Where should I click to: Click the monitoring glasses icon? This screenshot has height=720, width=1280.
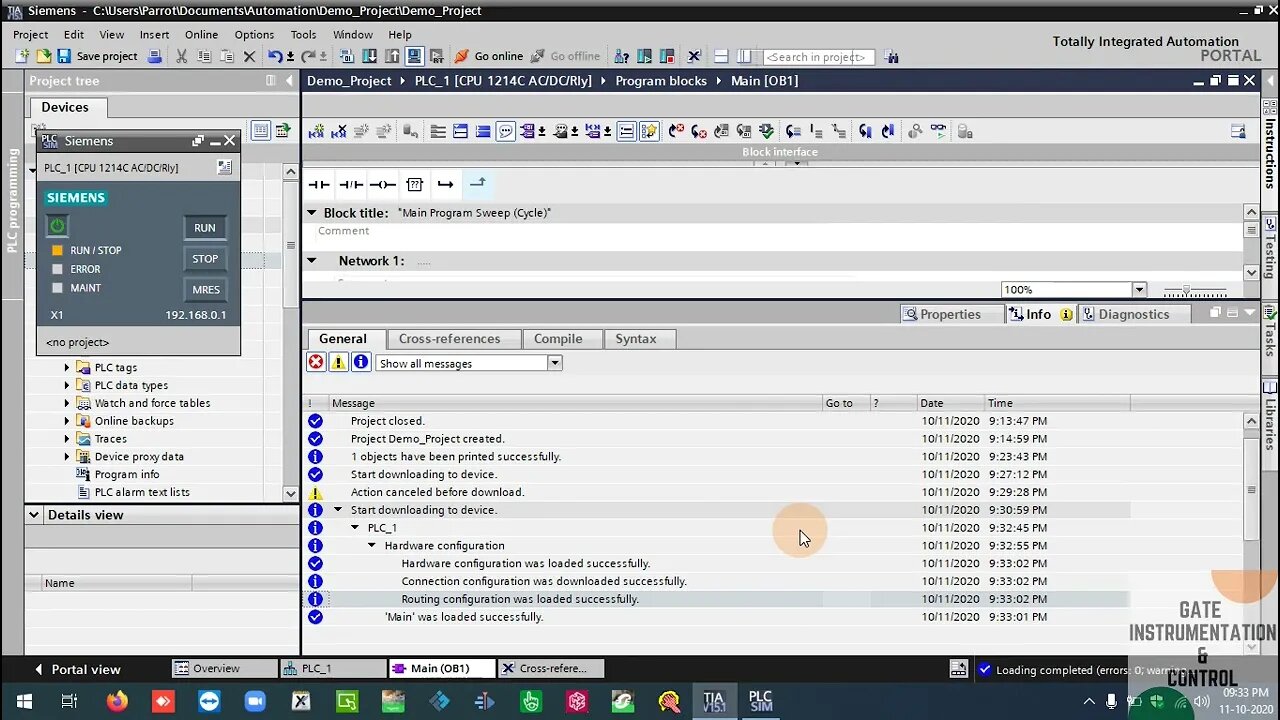tap(940, 131)
